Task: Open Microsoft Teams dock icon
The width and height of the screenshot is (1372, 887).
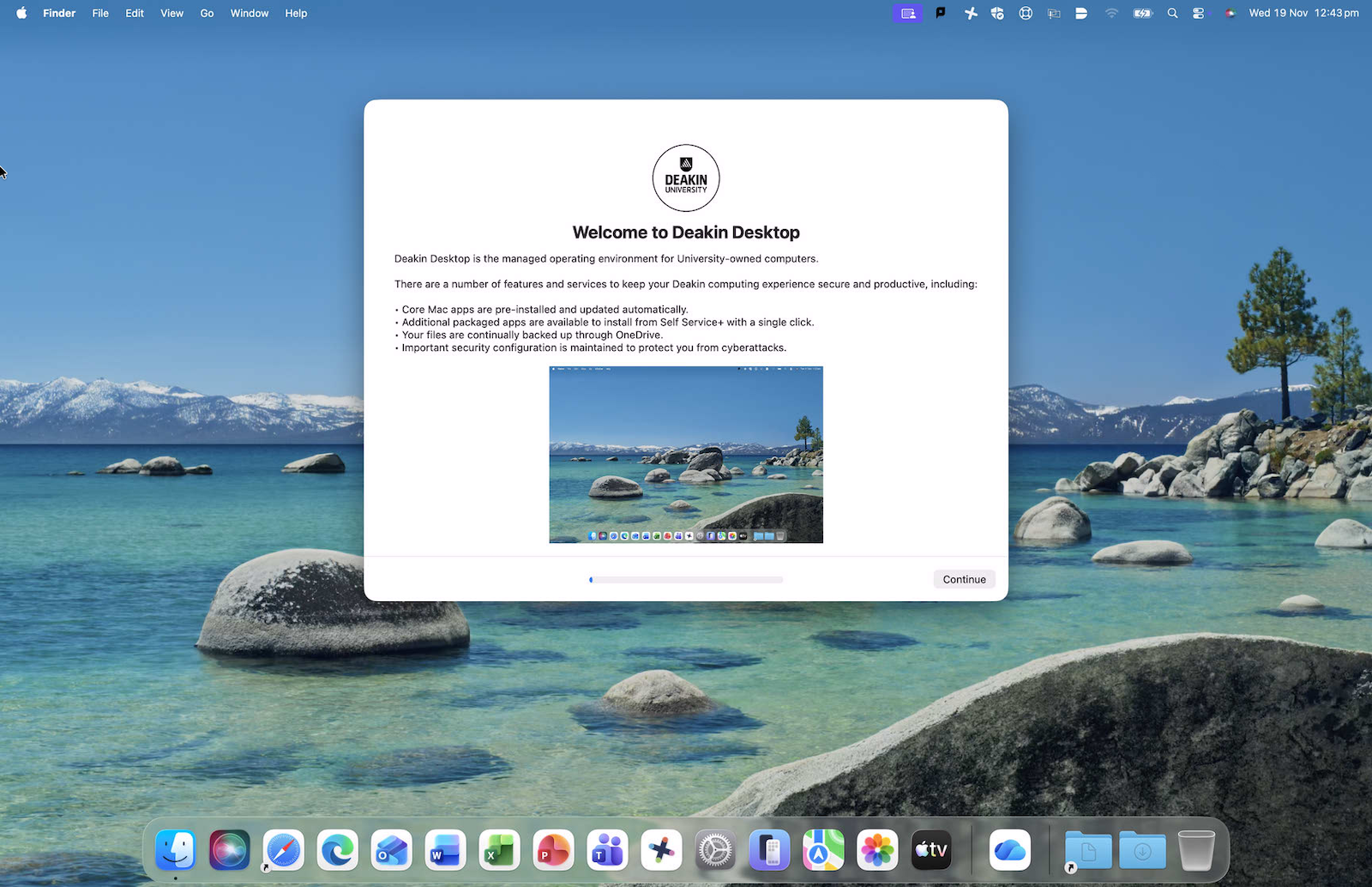Action: pos(607,851)
